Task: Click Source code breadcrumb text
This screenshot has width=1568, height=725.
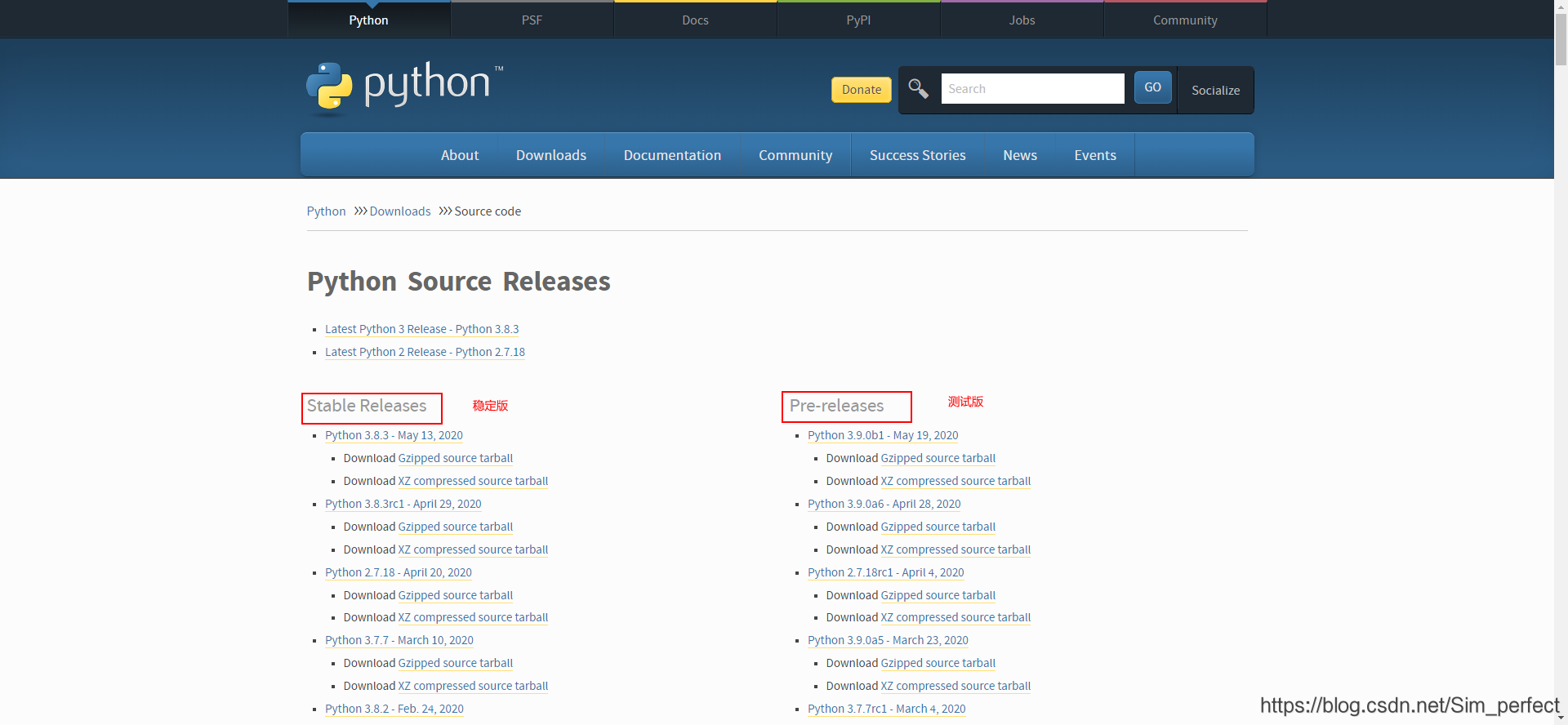Action: tap(488, 211)
